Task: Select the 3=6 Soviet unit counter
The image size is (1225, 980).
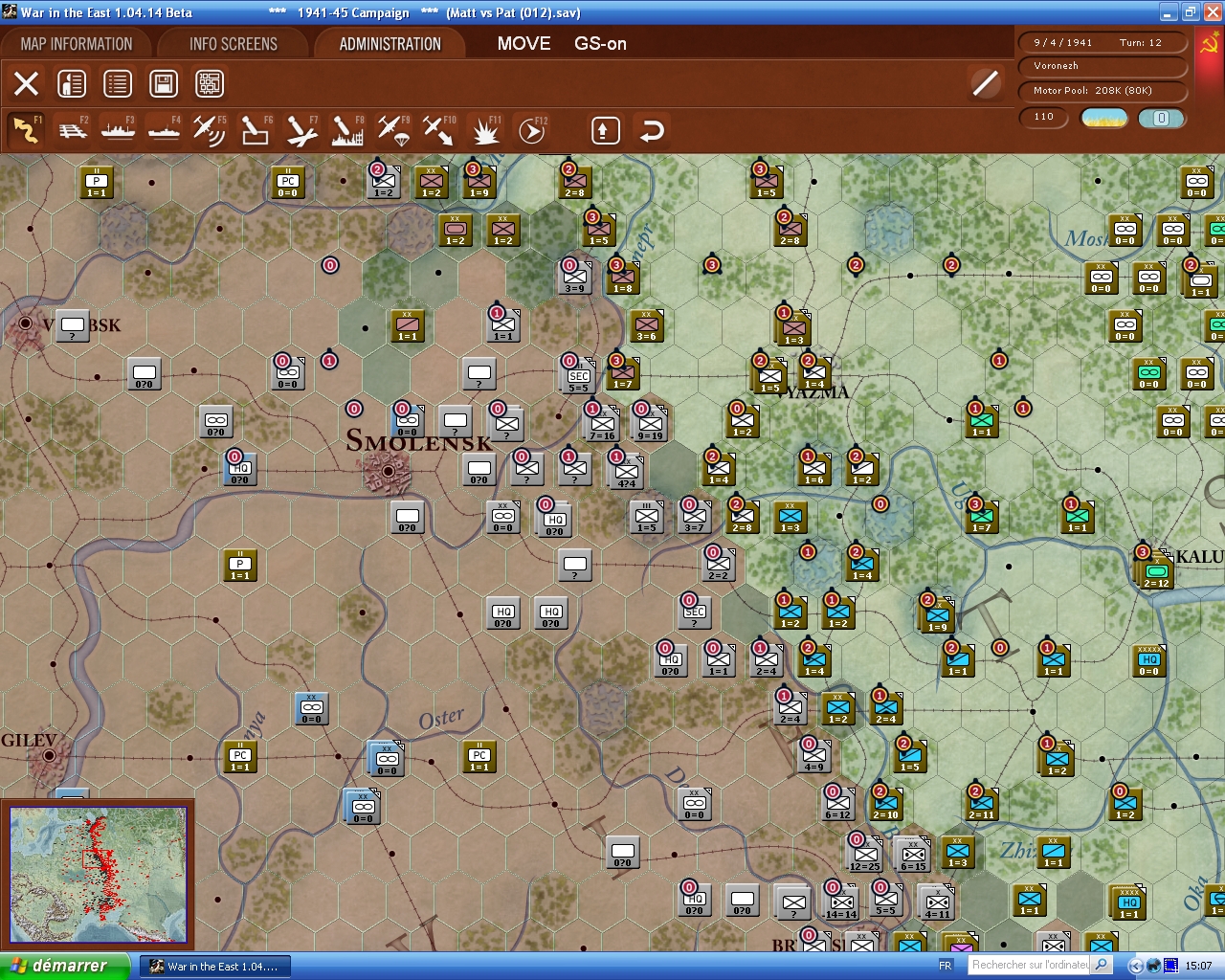Action: [646, 325]
